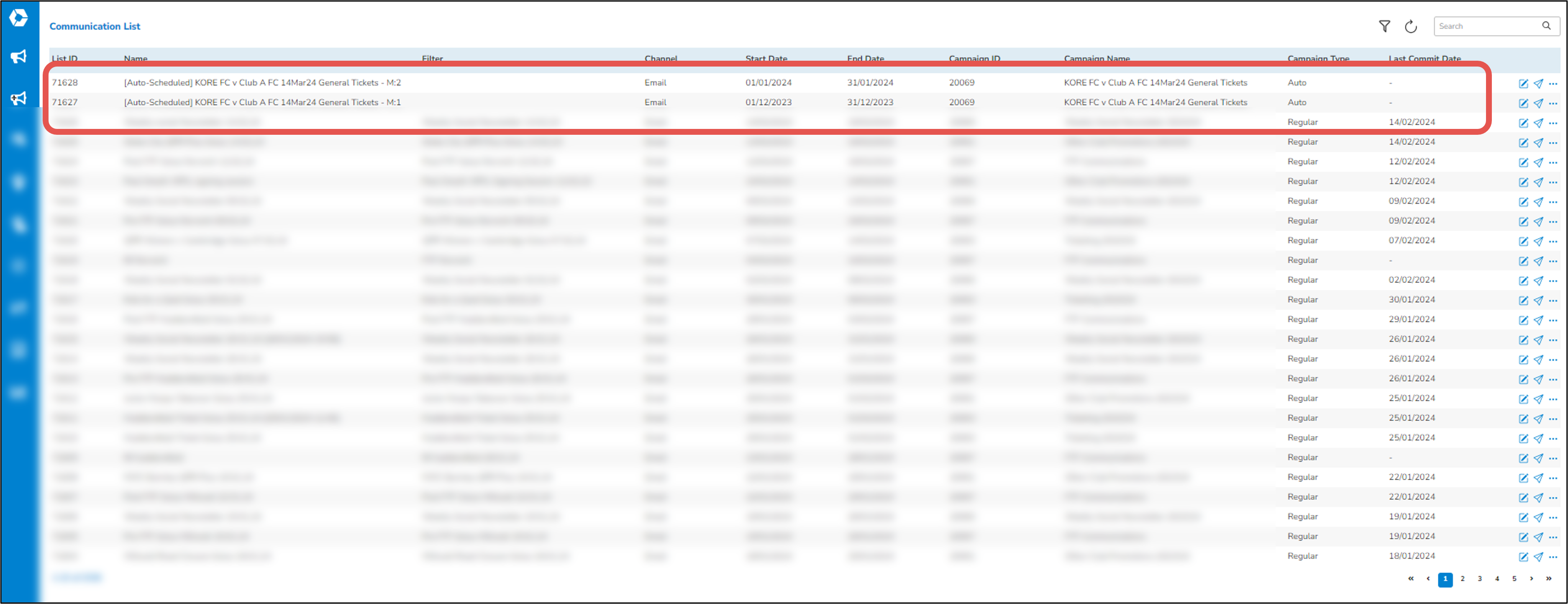Sort by the Channel column header
The height and width of the screenshot is (604, 1568).
click(x=661, y=59)
